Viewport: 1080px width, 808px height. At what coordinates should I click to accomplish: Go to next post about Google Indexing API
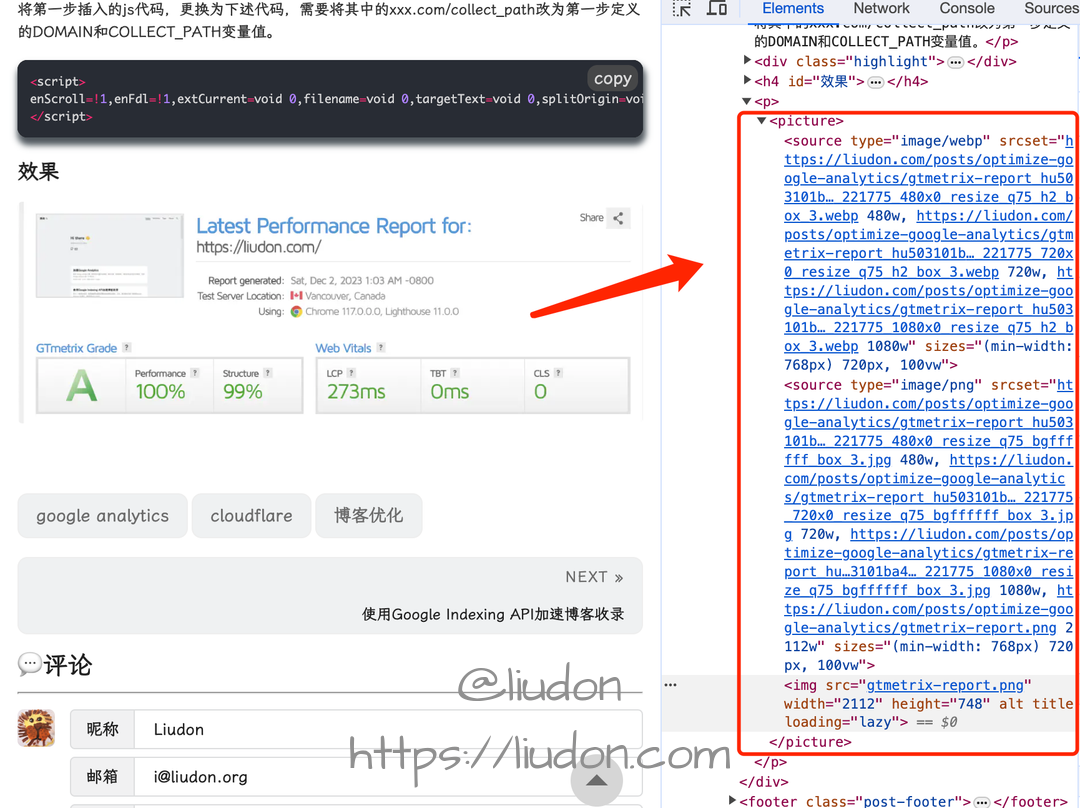coord(330,596)
